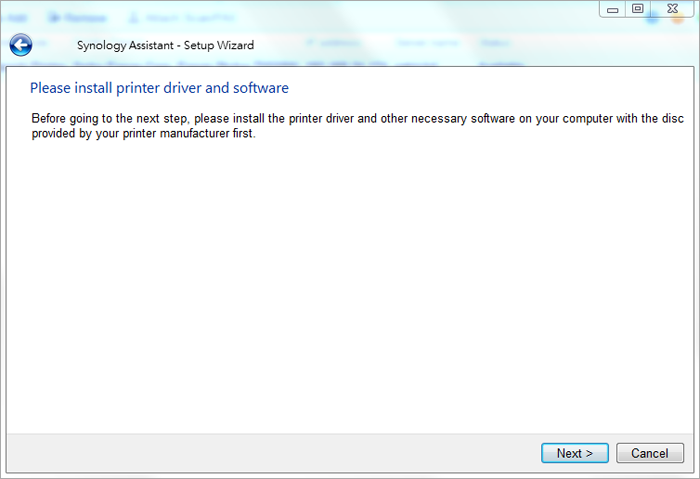Viewport: 700px width, 479px height.
Task: Click the first line of instruction text
Action: 350,118
